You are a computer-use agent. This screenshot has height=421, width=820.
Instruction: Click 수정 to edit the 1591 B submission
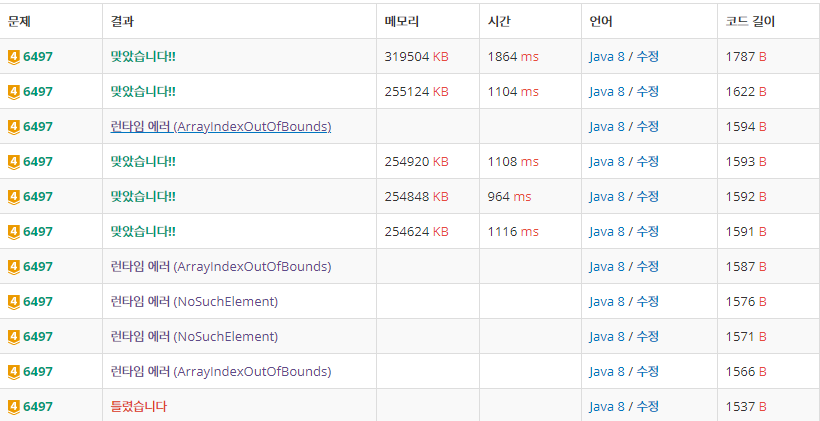pos(647,232)
